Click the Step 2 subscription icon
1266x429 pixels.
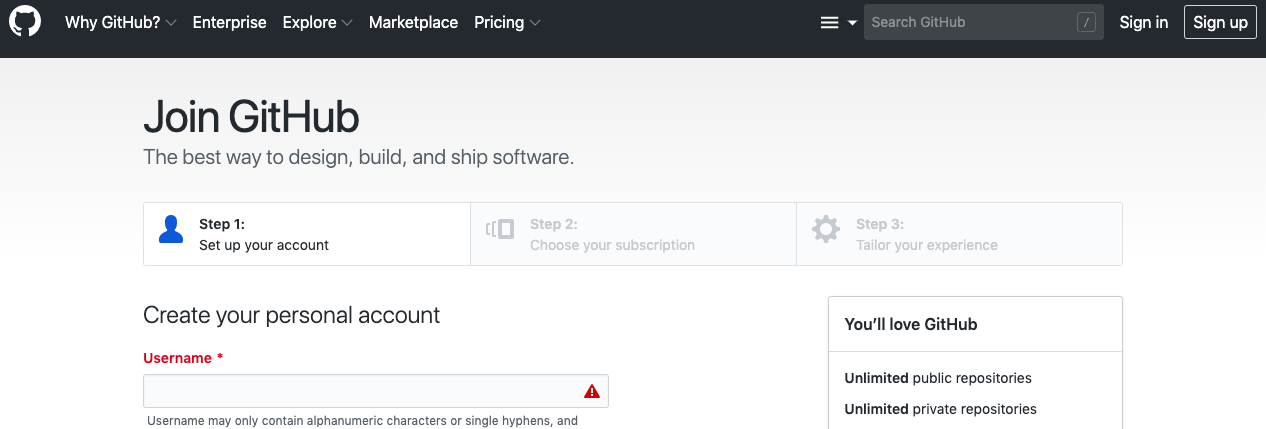[x=500, y=229]
